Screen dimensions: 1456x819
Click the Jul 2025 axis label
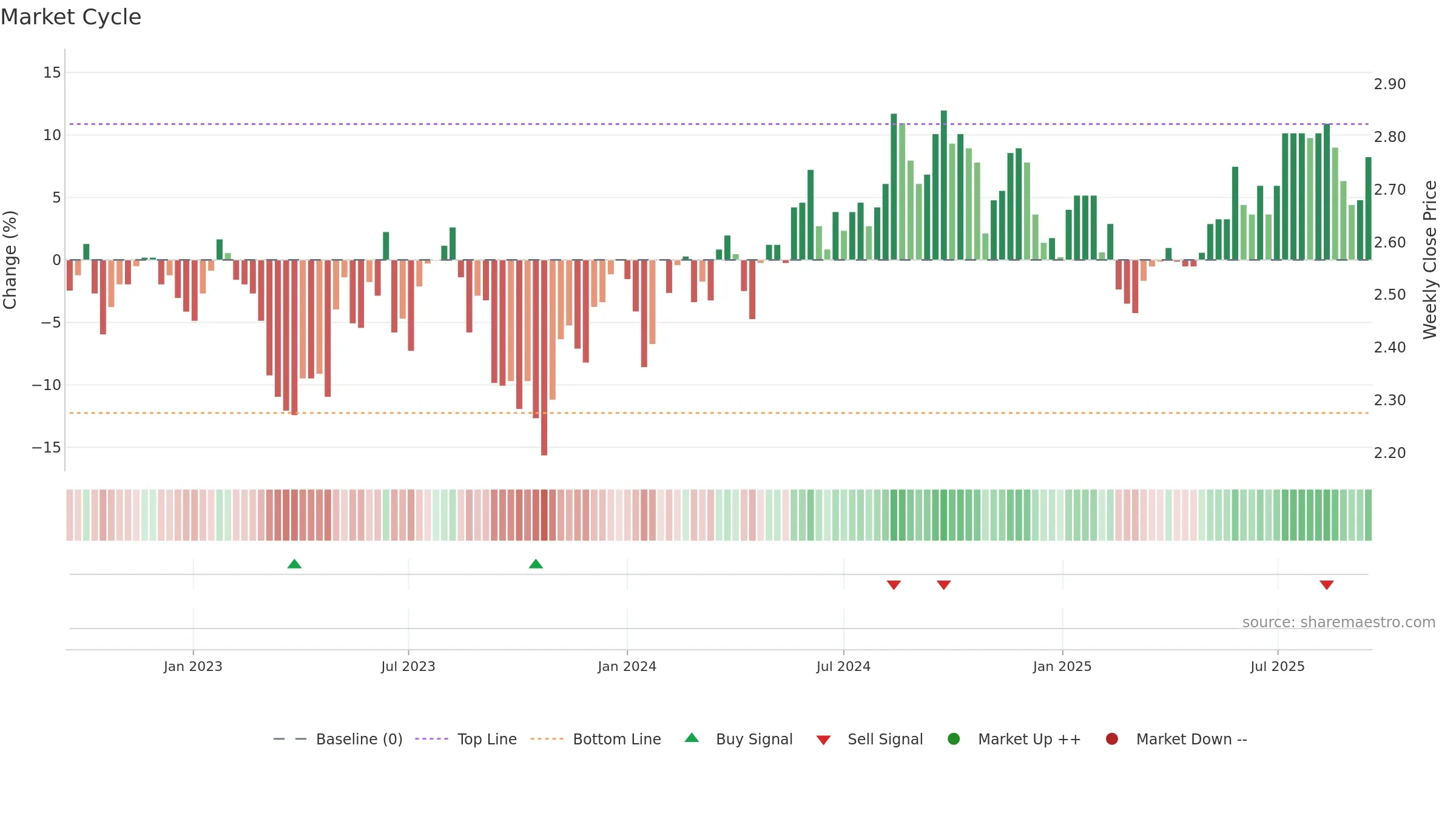tap(1278, 666)
